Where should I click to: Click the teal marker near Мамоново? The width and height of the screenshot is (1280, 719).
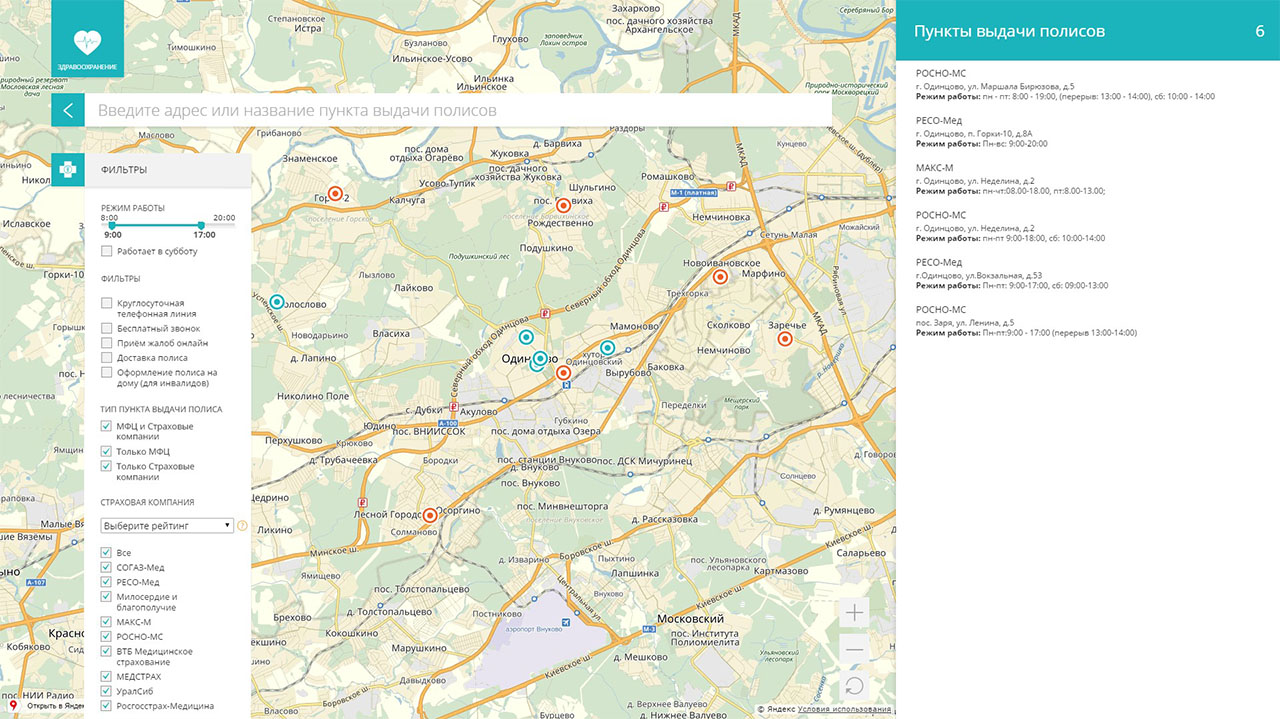[607, 348]
